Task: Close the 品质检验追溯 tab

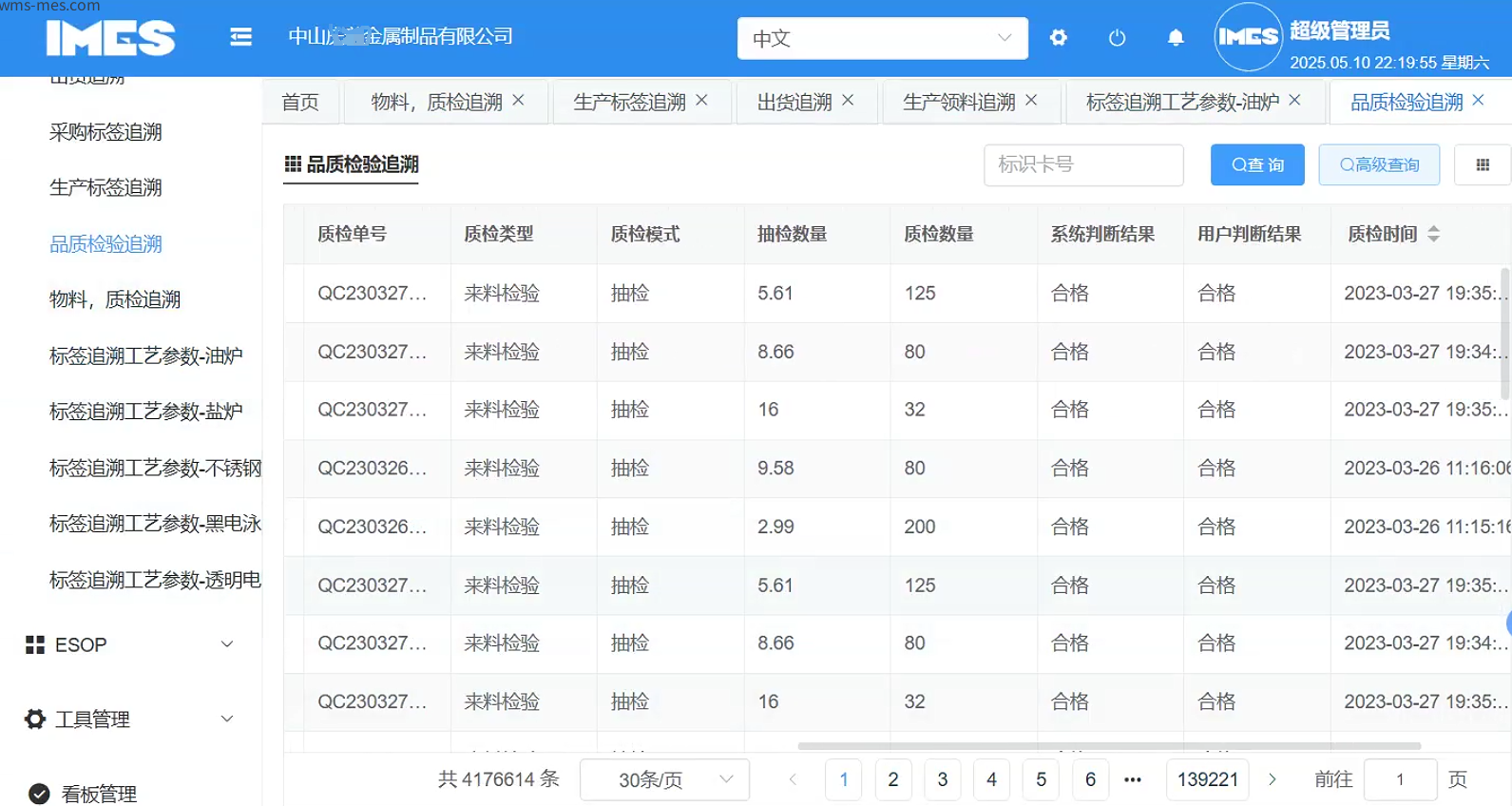Action: point(1478,100)
